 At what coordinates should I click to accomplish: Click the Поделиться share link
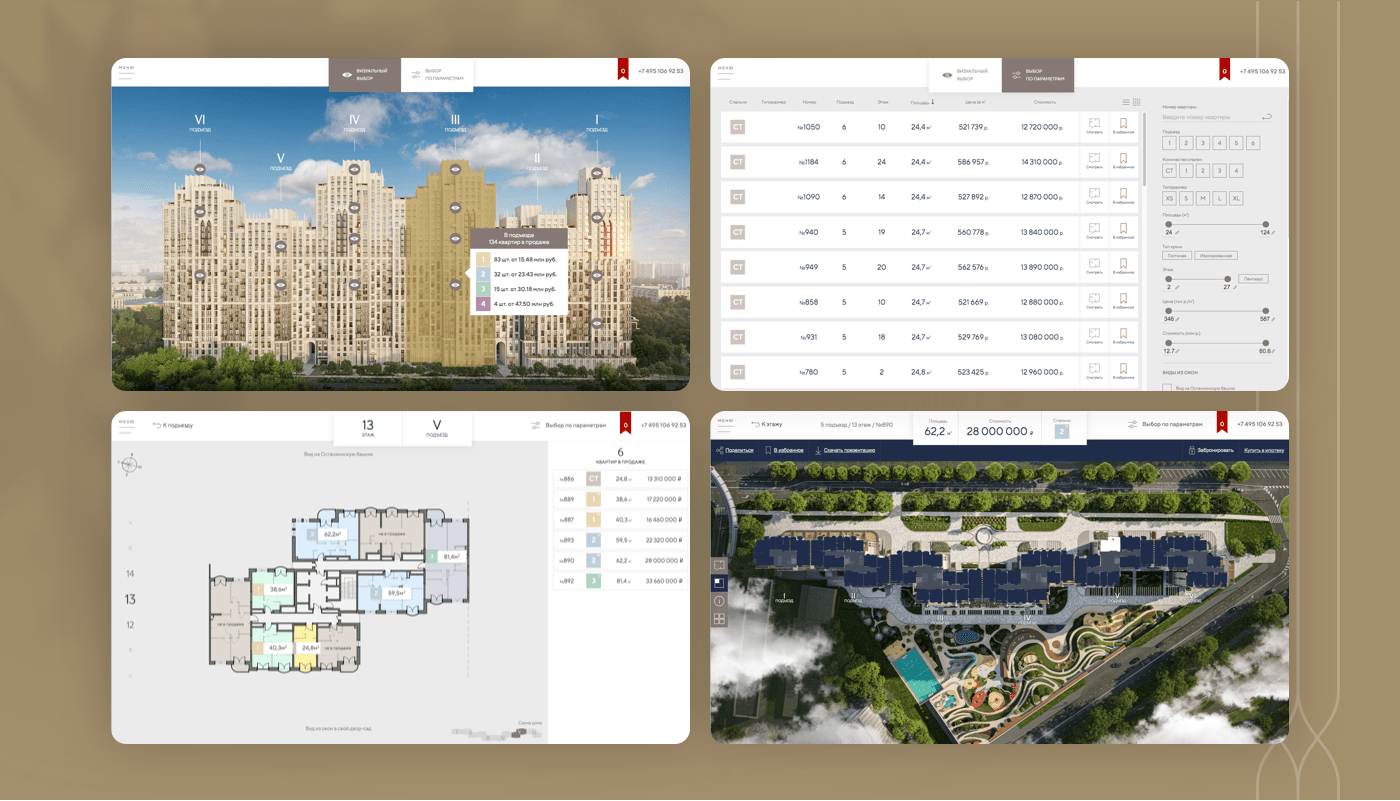[735, 450]
